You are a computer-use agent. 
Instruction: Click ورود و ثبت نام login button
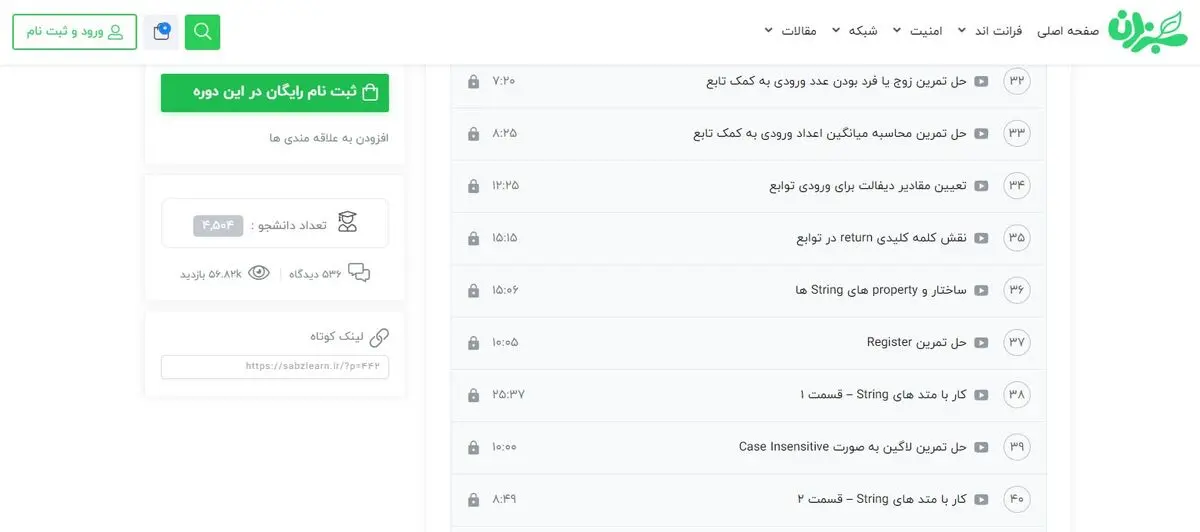[x=75, y=32]
